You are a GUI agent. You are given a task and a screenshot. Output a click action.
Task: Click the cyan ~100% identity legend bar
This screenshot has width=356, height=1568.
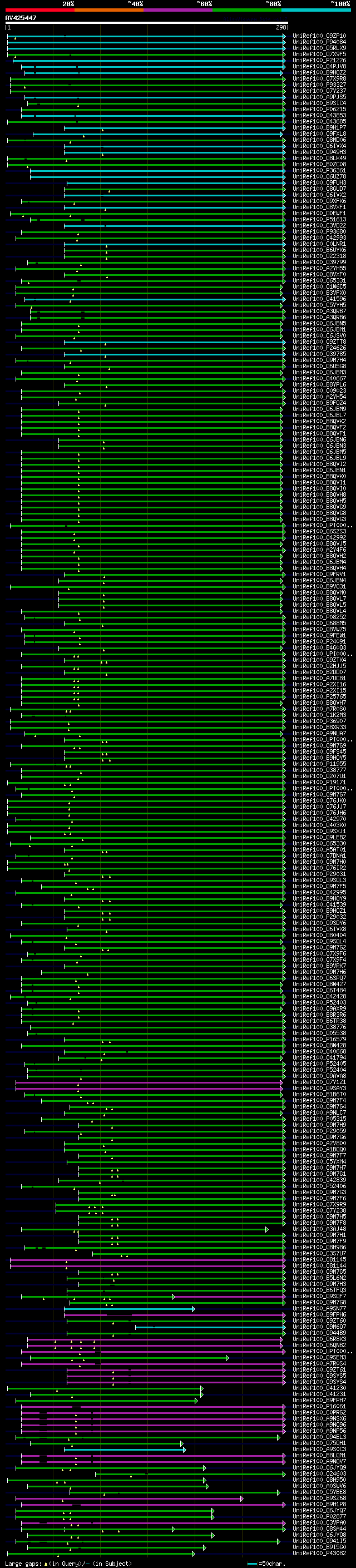coord(316,10)
